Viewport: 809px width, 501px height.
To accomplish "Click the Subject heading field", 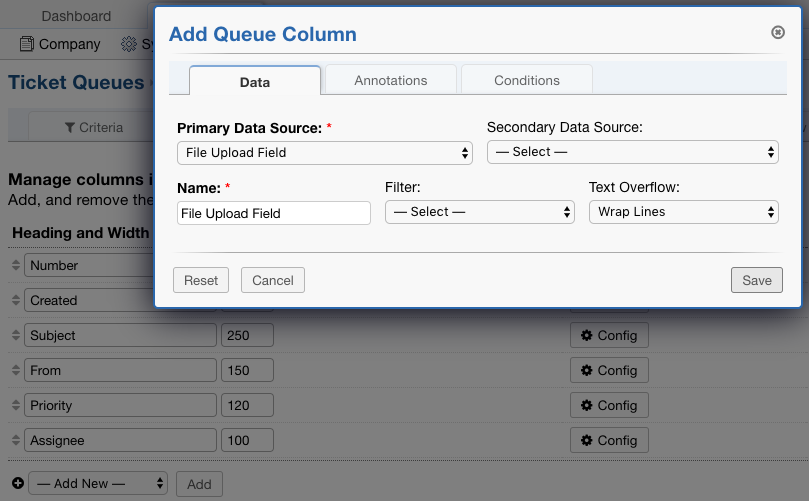I will pos(120,335).
